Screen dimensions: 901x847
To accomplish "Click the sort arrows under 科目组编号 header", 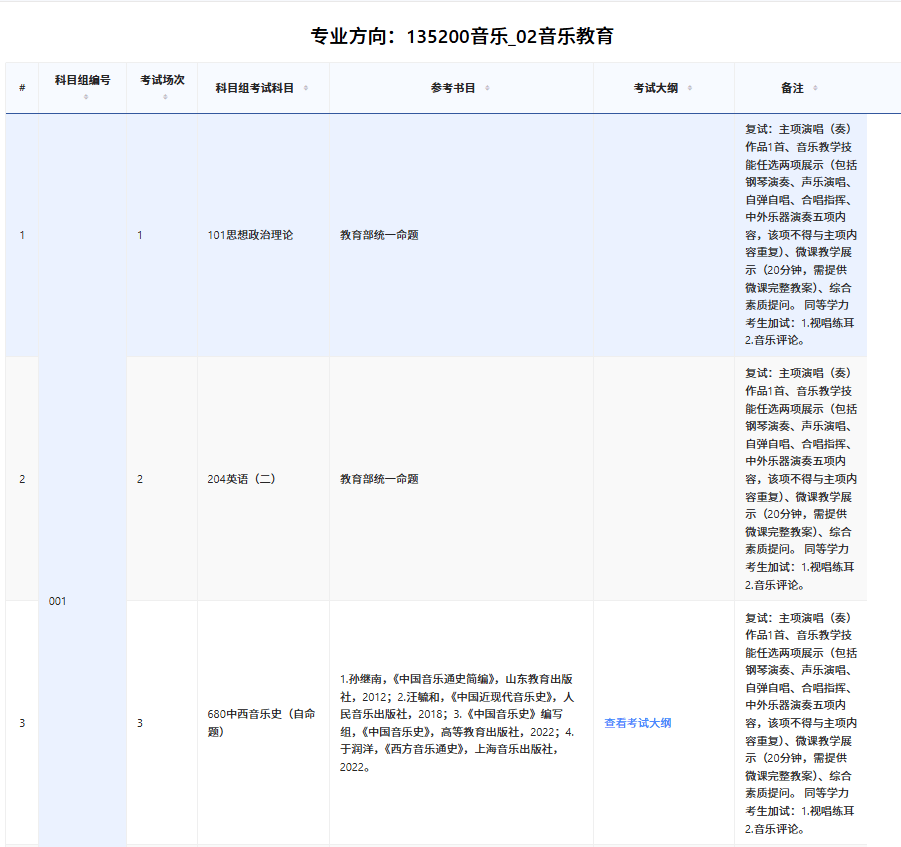I will coord(85,97).
